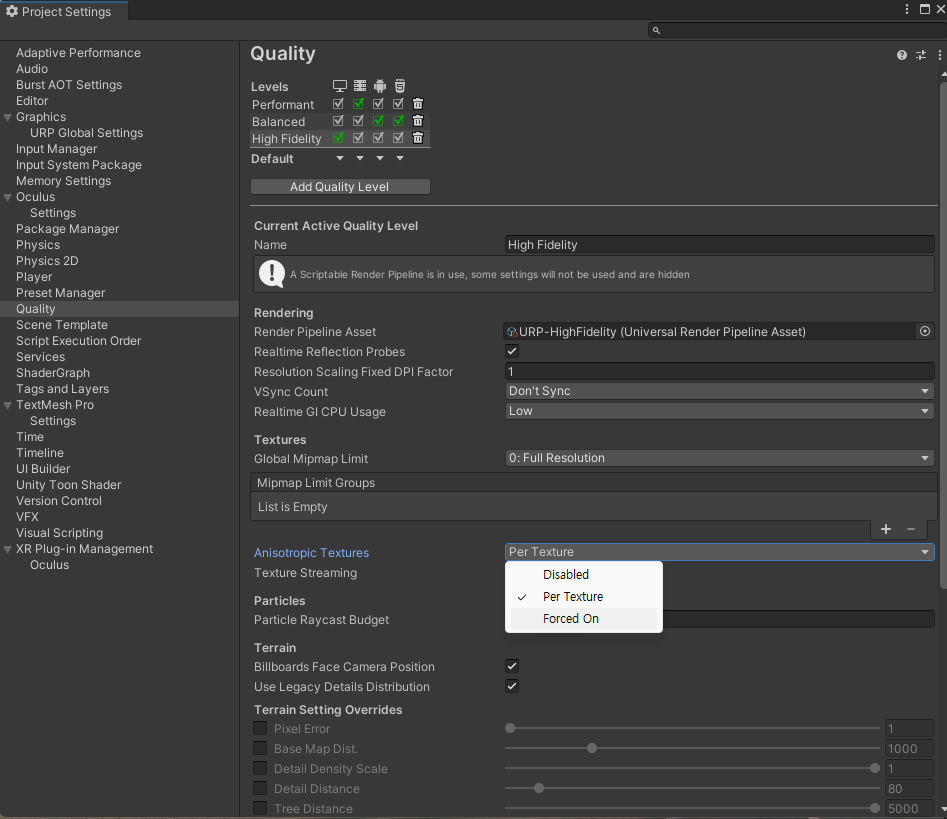Open Quality section kebab menu
Image resolution: width=947 pixels, height=819 pixels.
[x=939, y=55]
